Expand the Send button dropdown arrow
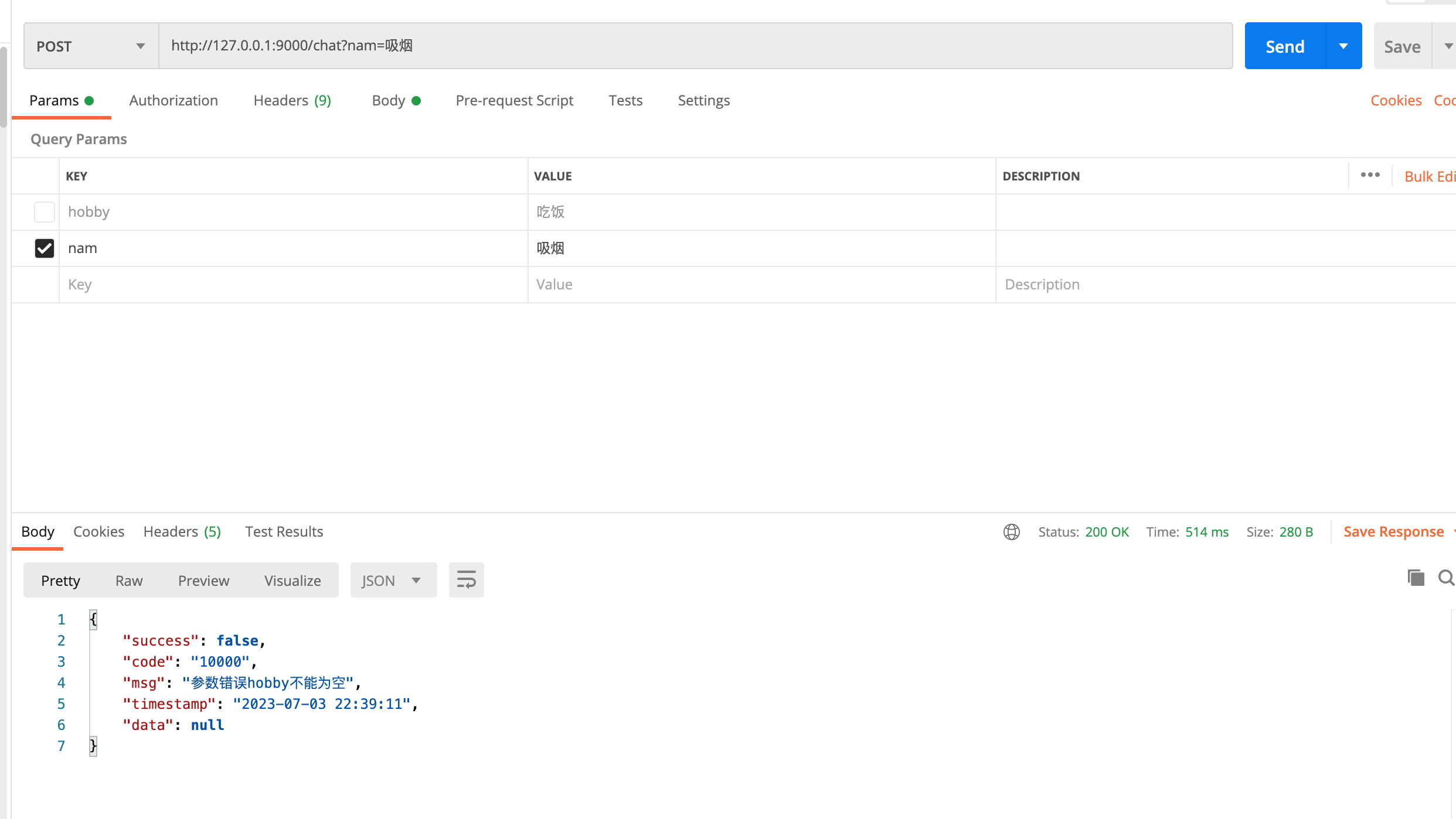 pos(1343,46)
